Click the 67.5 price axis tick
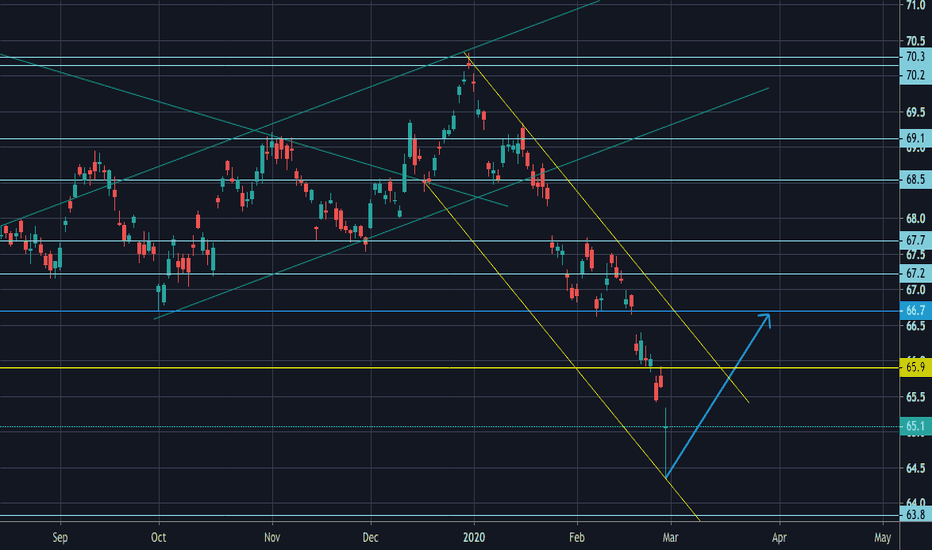932x550 pixels. (x=915, y=255)
